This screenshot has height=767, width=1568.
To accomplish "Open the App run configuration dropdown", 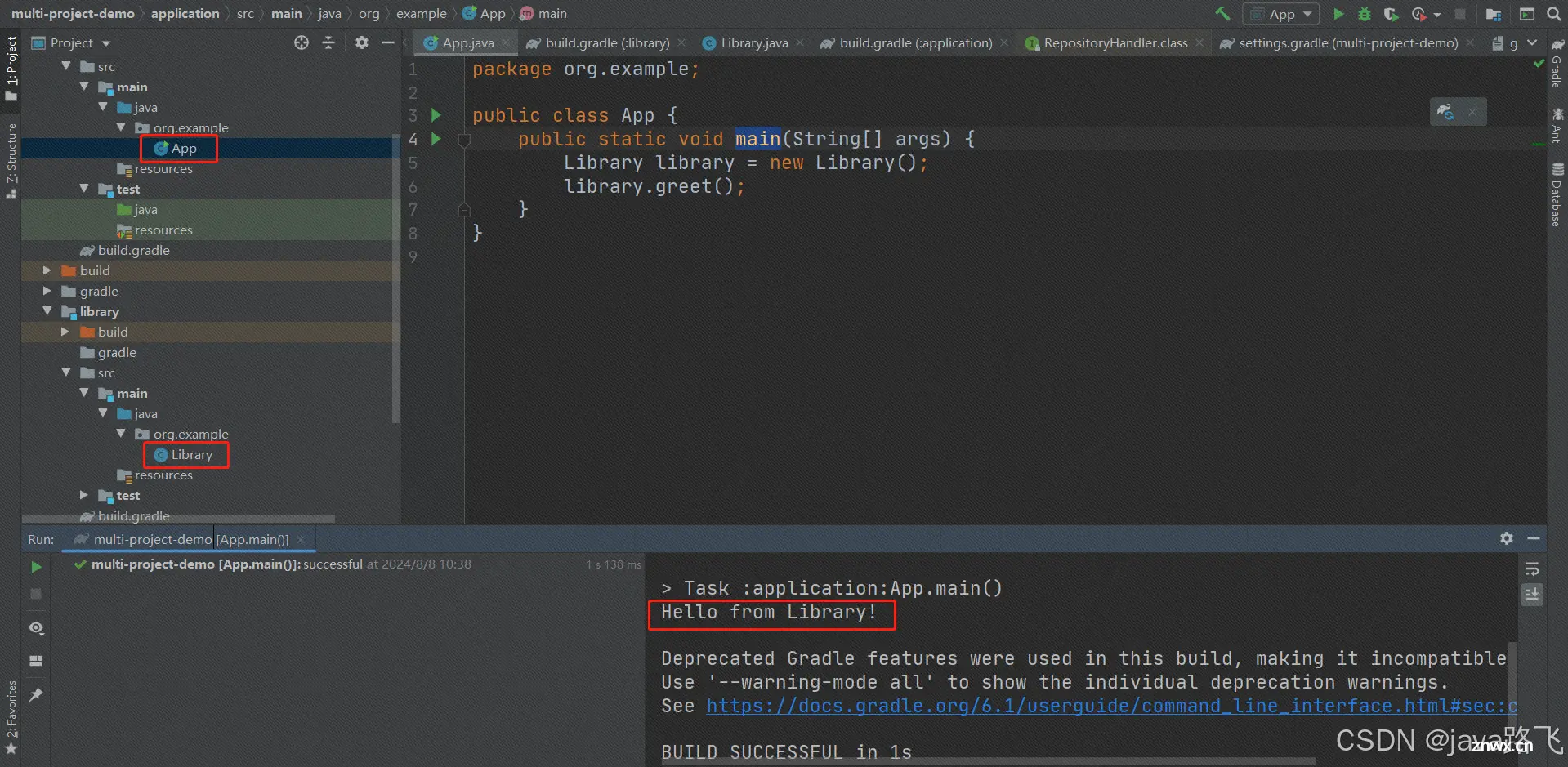I will tap(1280, 14).
